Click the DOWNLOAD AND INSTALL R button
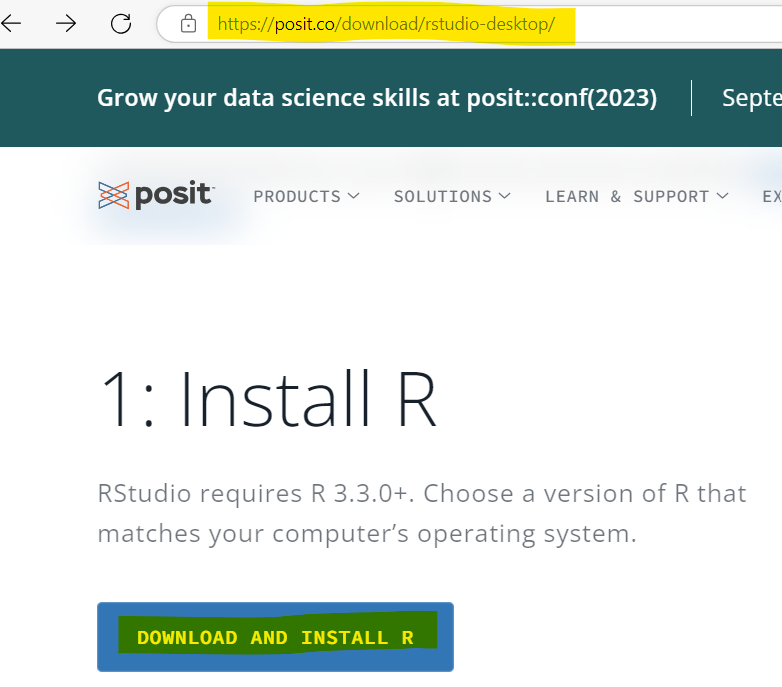The width and height of the screenshot is (782, 687). pyautogui.click(x=275, y=637)
